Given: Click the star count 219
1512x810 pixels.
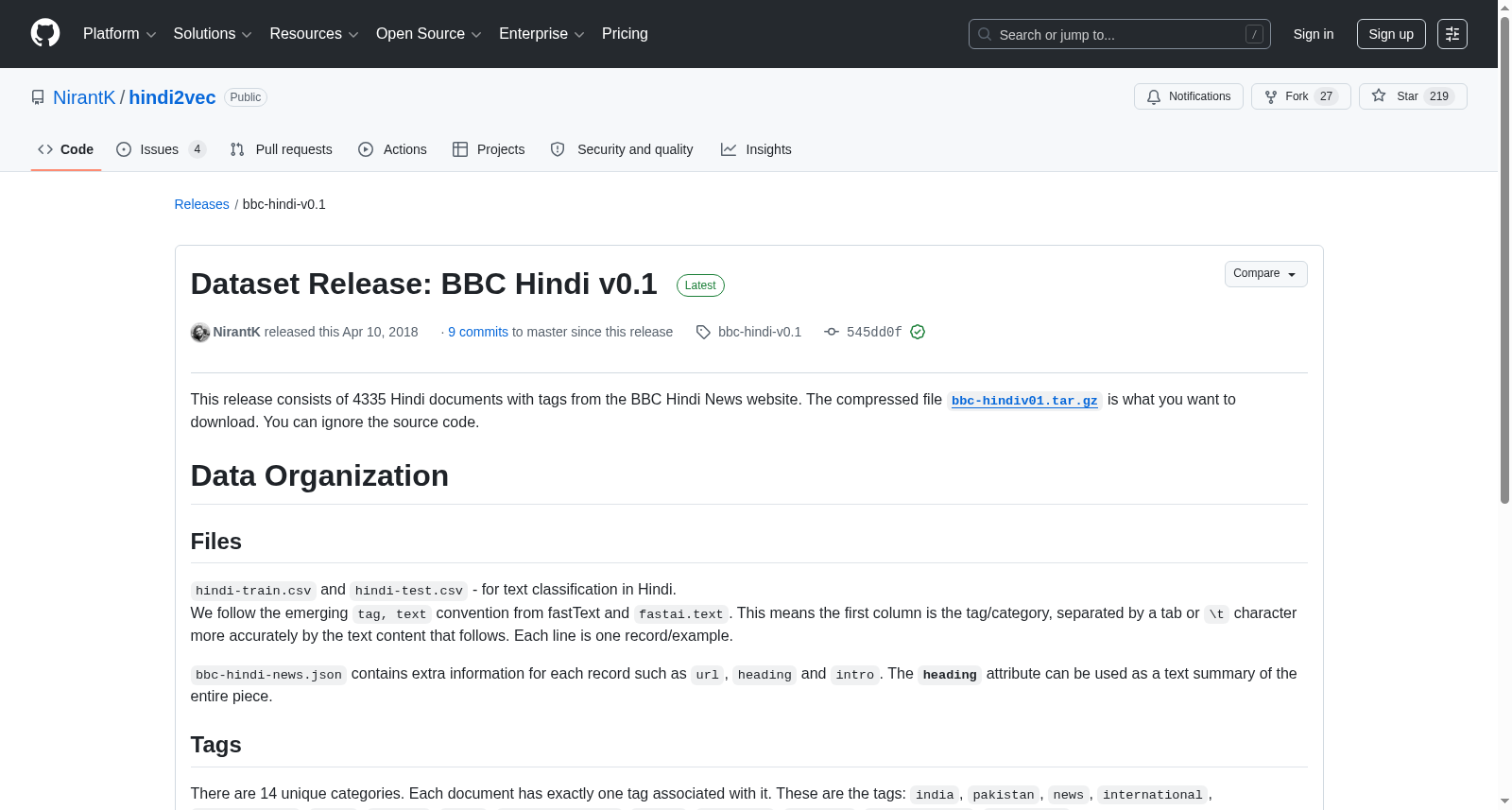Looking at the screenshot, I should point(1439,96).
